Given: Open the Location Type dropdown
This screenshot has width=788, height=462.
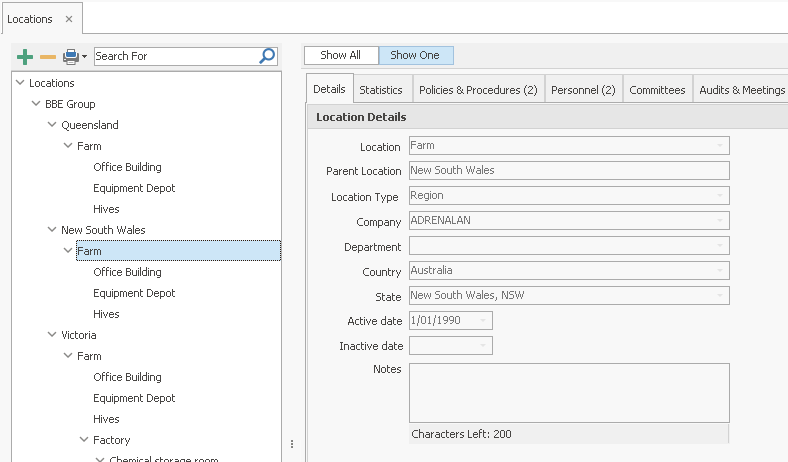Looking at the screenshot, I should (x=719, y=196).
